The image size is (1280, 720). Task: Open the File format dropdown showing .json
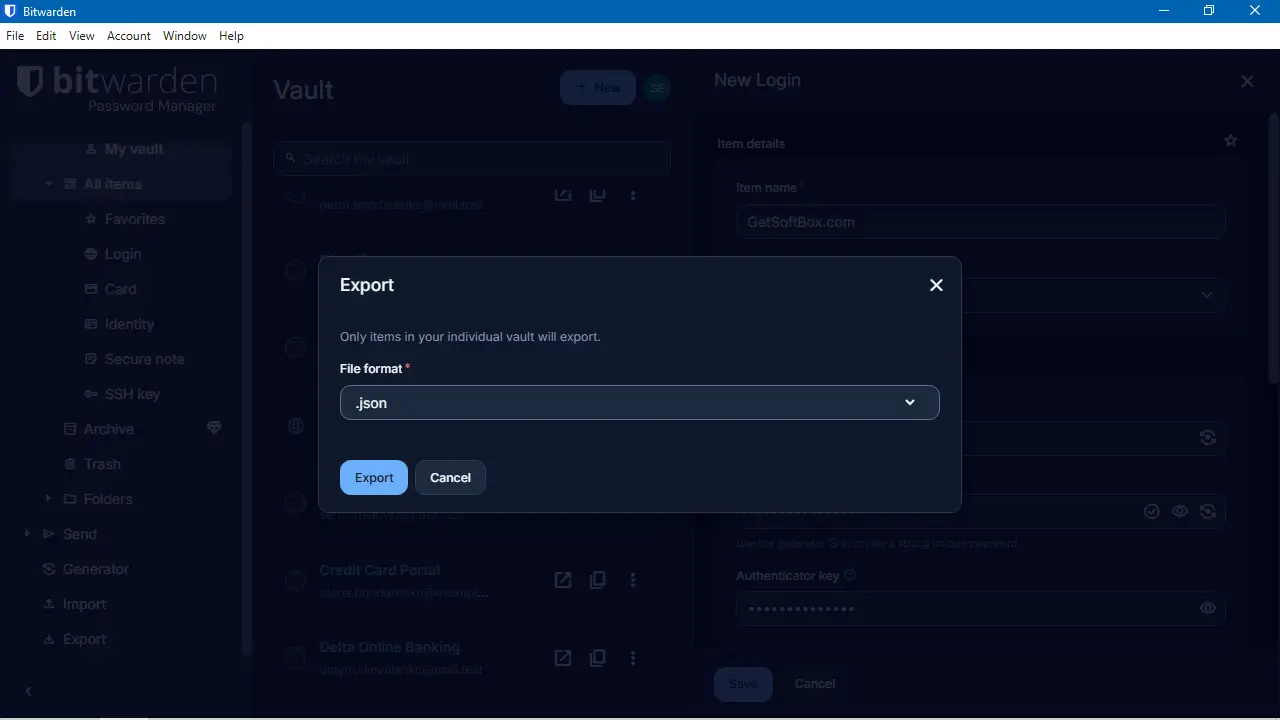click(640, 402)
